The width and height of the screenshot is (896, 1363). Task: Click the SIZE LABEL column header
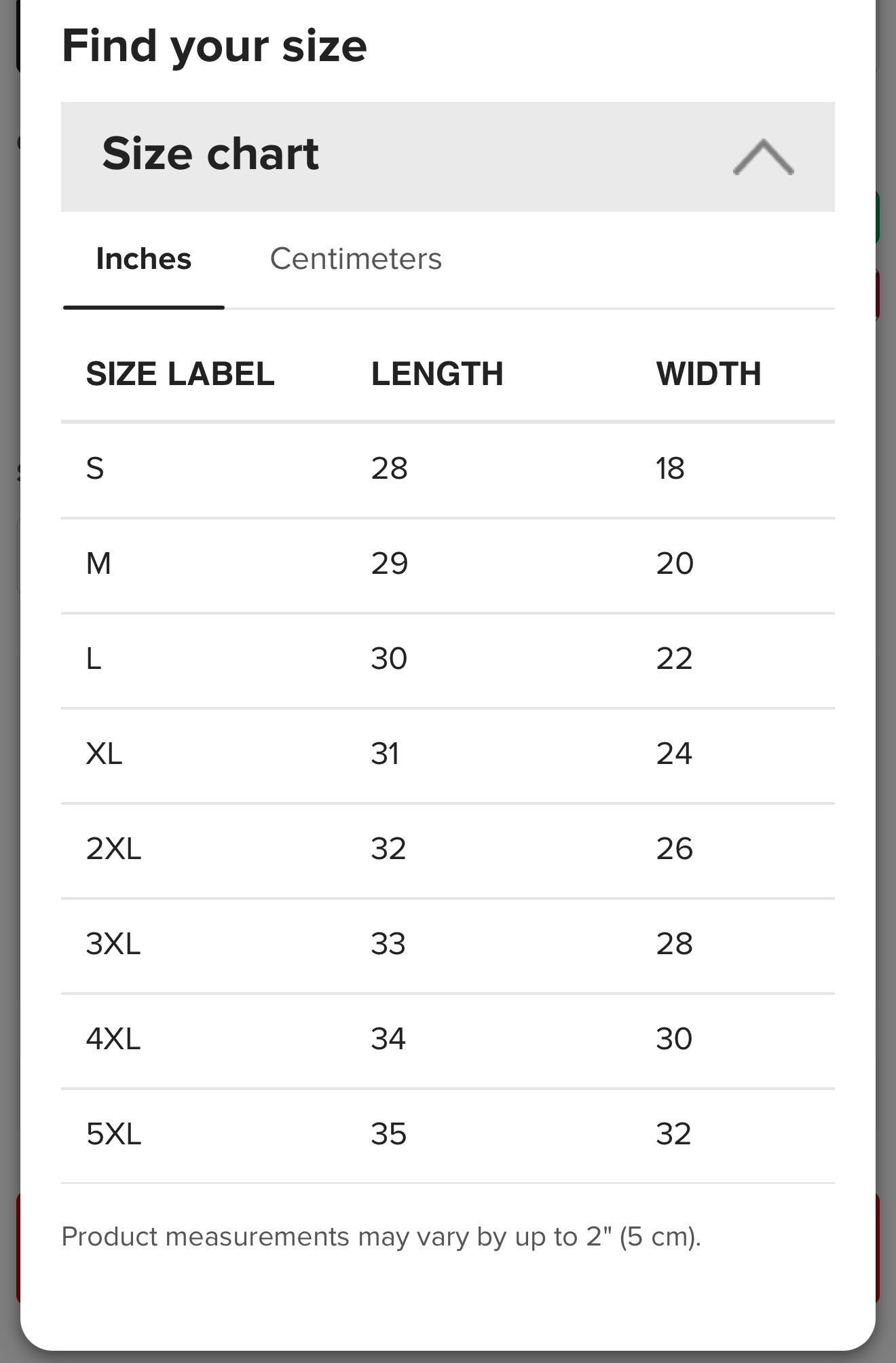point(180,374)
